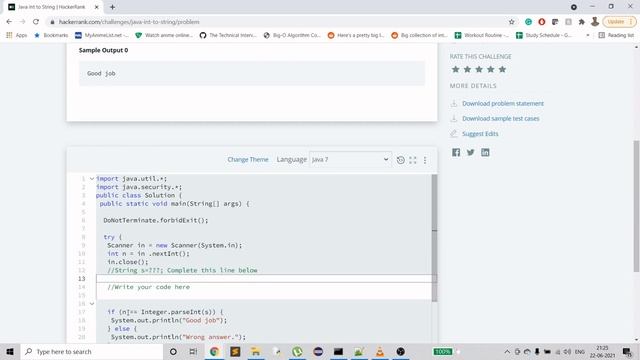Click the '//Write your code here' comment
Screen dimensions: 640x360
pos(149,287)
